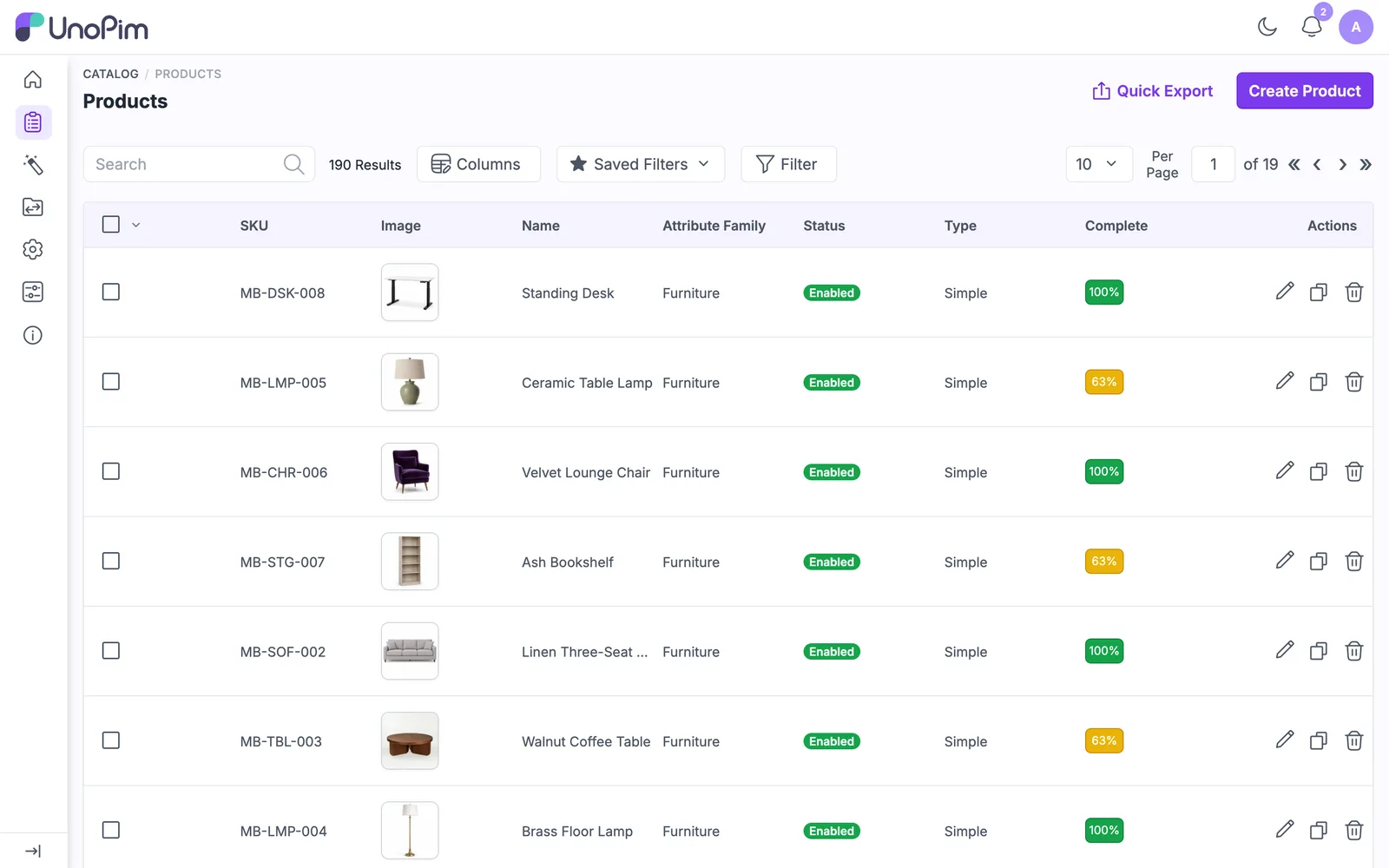Jump to last page double arrow
Image resolution: width=1389 pixels, height=868 pixels.
1366,164
